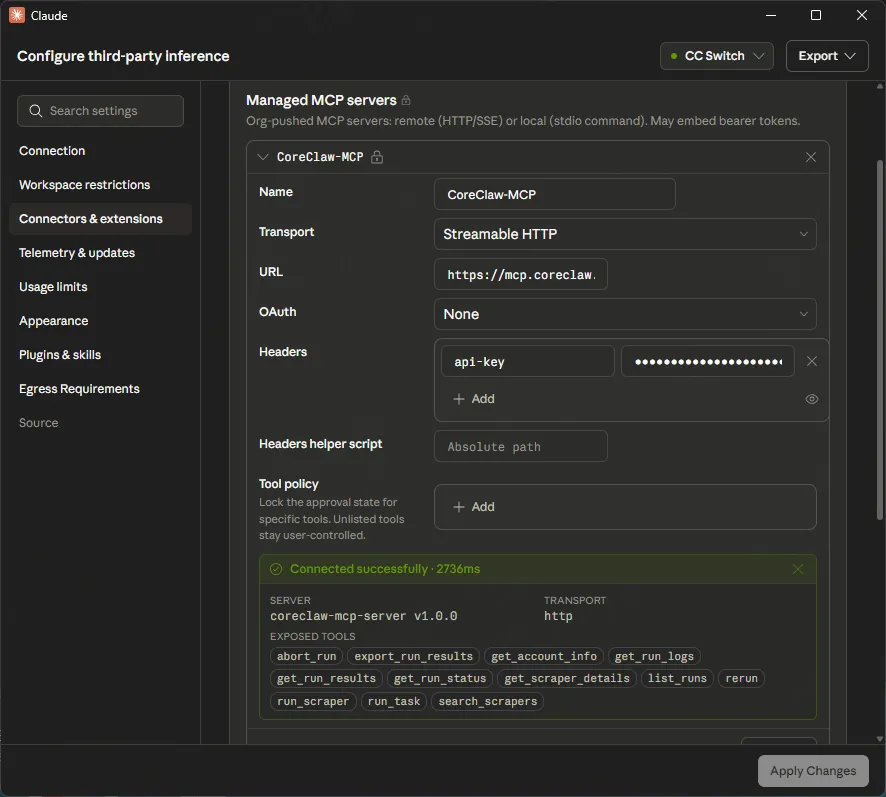Open Plugins & skills section

(x=60, y=354)
